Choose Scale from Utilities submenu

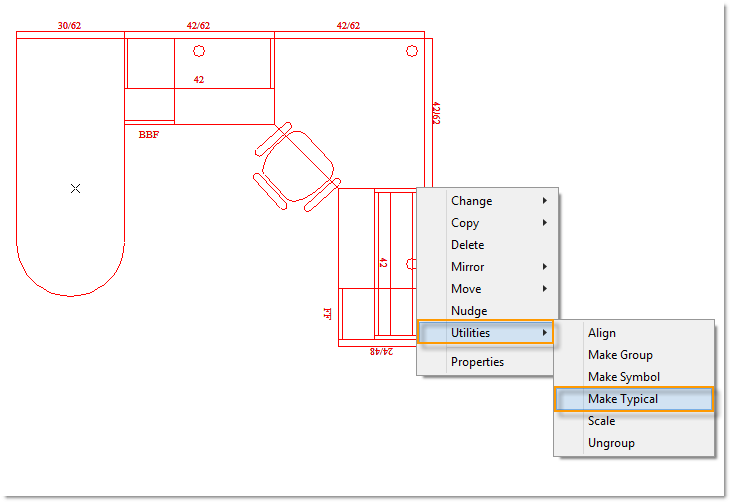[634, 421]
